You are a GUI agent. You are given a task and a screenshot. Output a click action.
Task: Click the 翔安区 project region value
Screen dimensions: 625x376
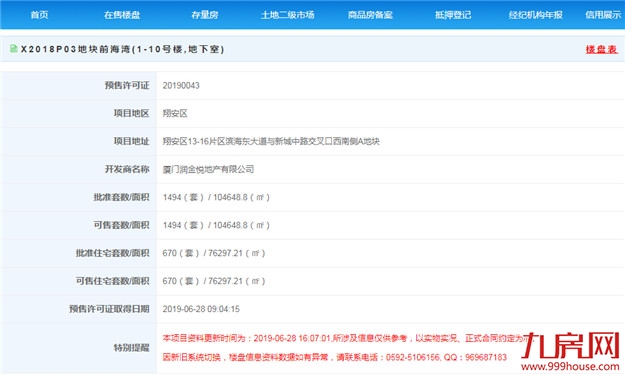(175, 114)
